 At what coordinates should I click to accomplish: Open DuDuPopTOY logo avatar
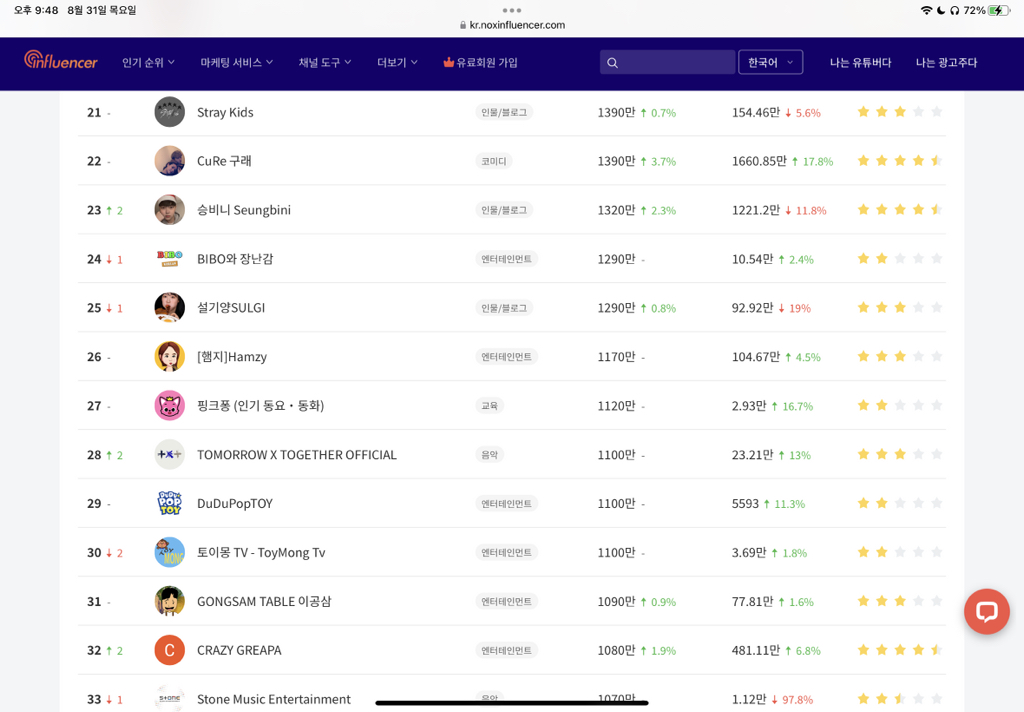pyautogui.click(x=170, y=504)
